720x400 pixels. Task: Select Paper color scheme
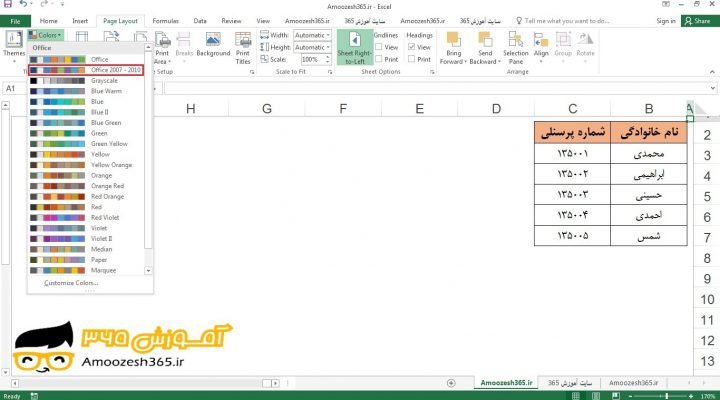tap(86, 260)
